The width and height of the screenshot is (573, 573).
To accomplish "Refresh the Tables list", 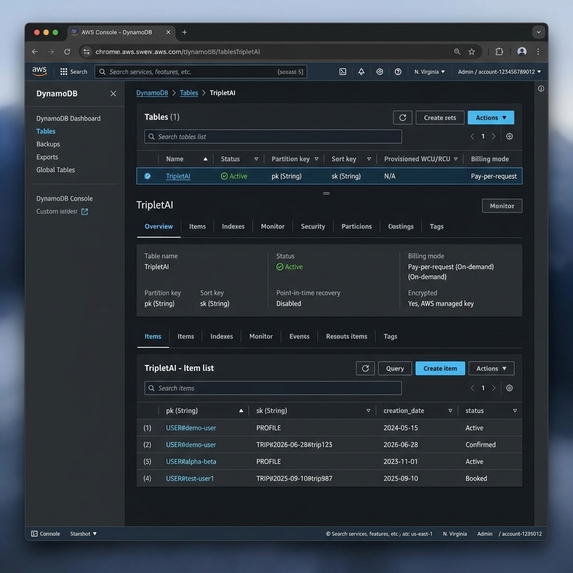I will (403, 118).
